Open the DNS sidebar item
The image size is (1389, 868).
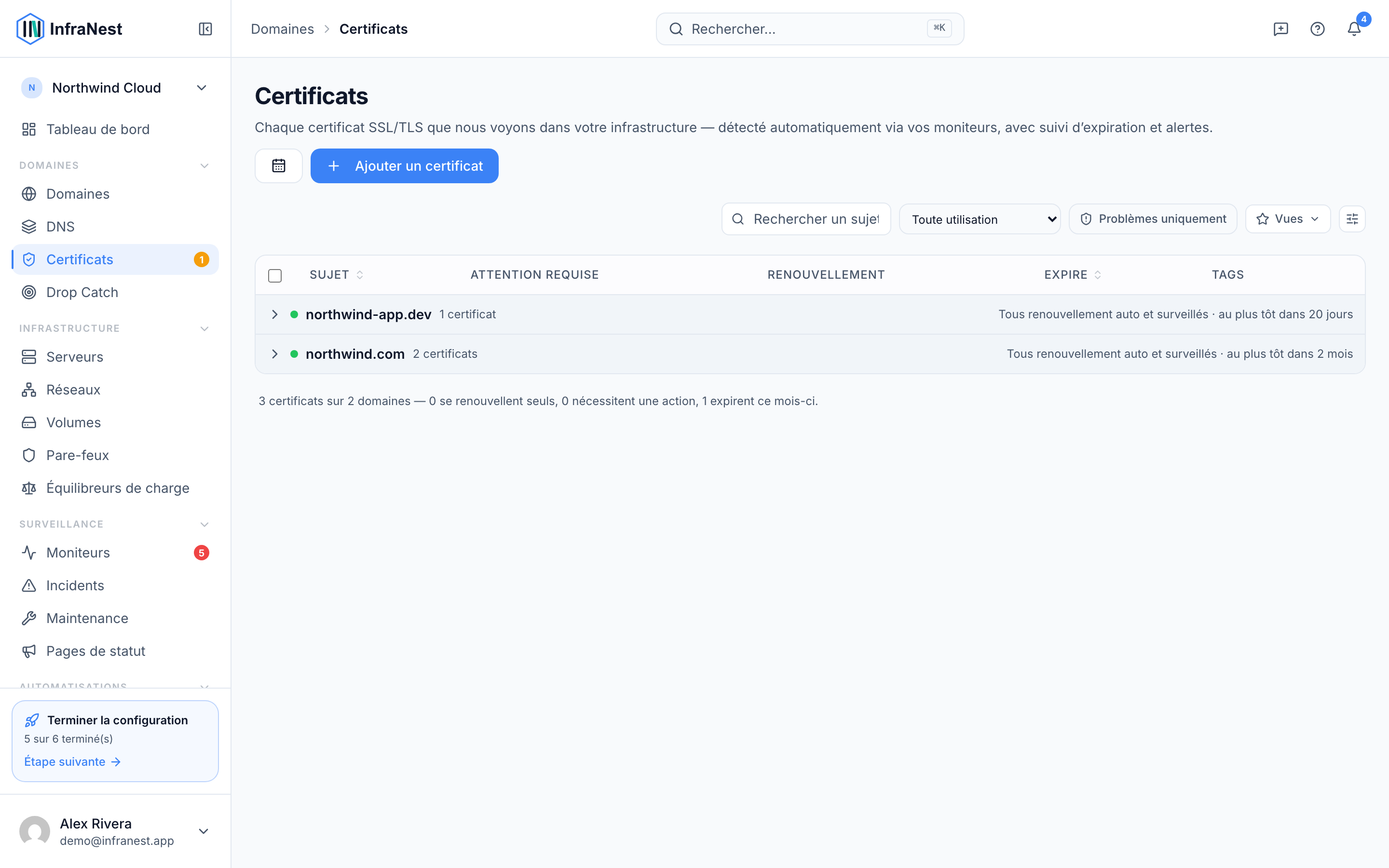pos(115,227)
